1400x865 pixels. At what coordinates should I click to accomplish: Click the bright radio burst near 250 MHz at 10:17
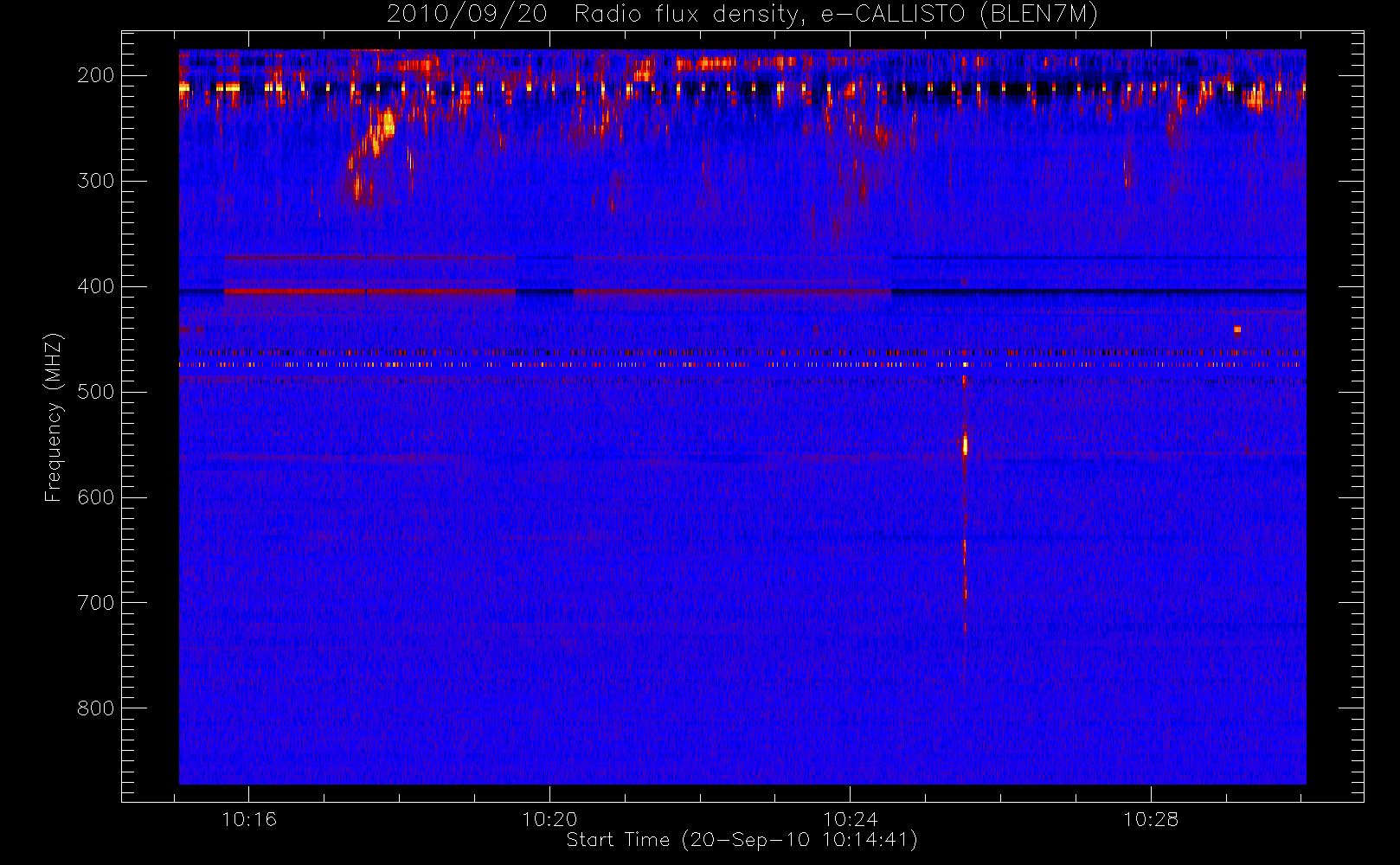coord(382,130)
